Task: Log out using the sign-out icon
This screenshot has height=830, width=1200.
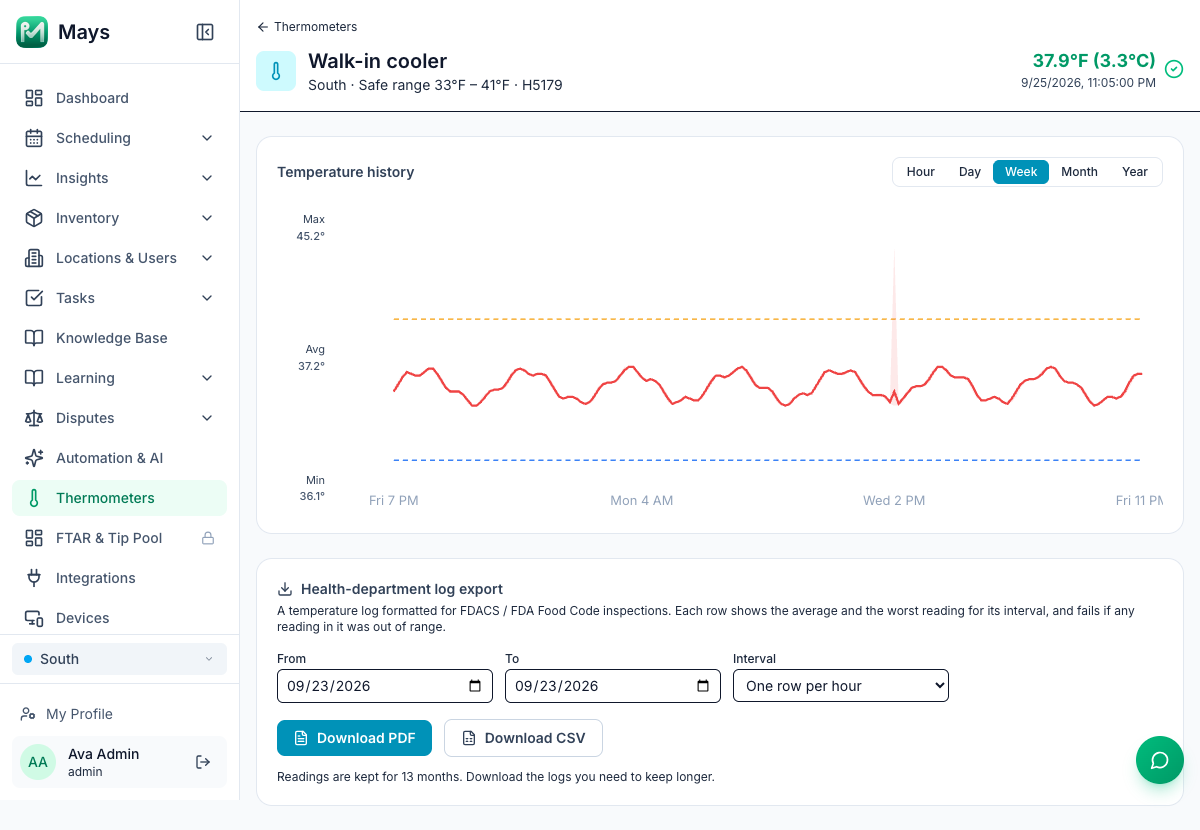Action: tap(203, 762)
